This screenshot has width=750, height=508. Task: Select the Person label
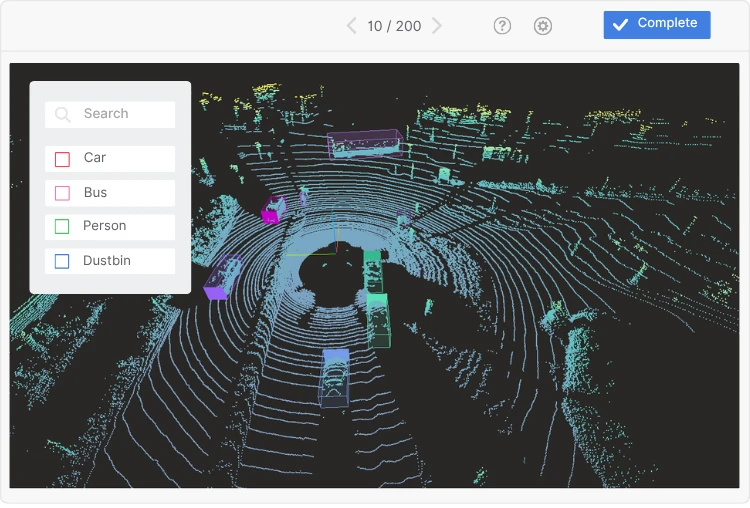pyautogui.click(x=110, y=227)
